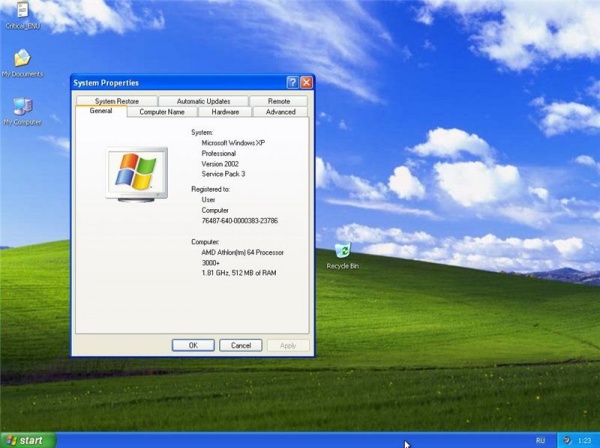Close the System Properties dialog

click(x=307, y=82)
